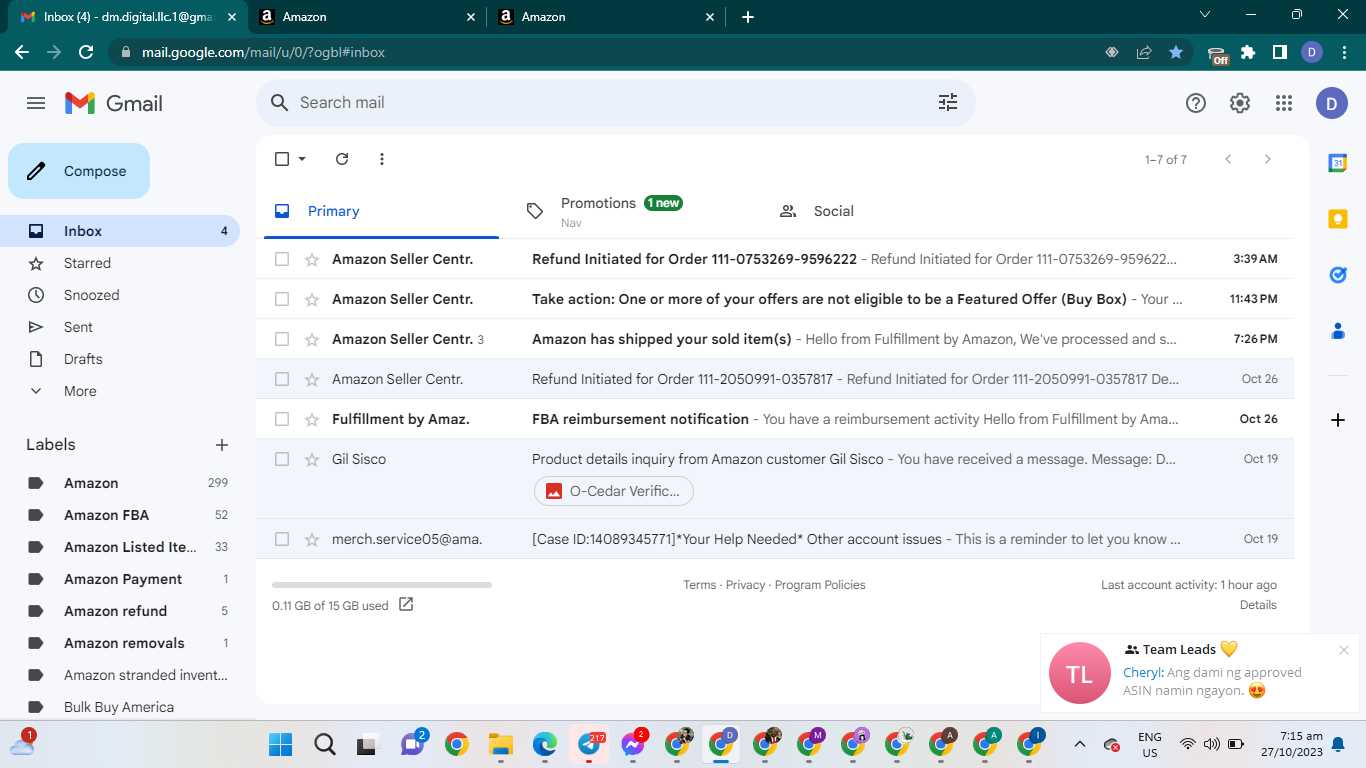Refresh the inbox message list
Viewport: 1366px width, 768px height.
[342, 159]
